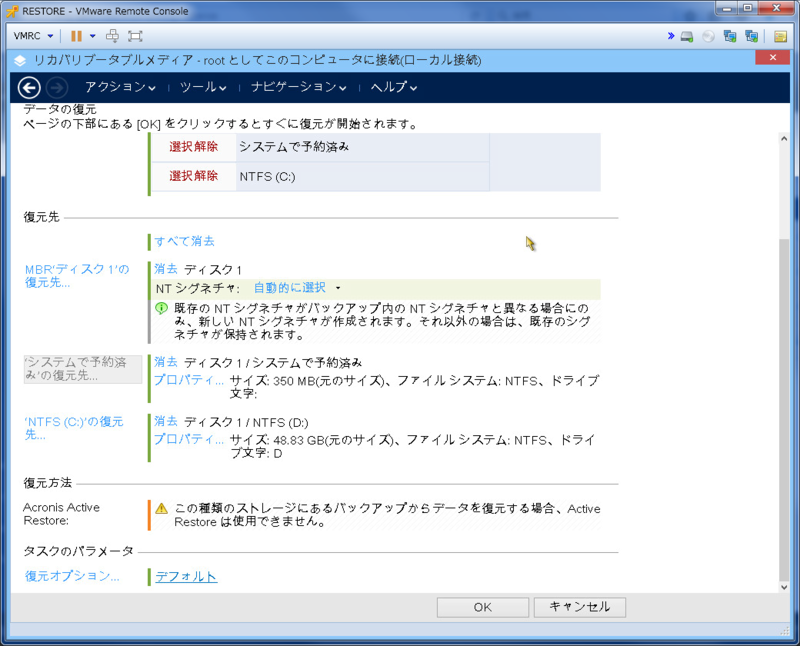The width and height of the screenshot is (800, 646).
Task: Click the send Ctrl+Alt+Del icon
Action: point(112,36)
